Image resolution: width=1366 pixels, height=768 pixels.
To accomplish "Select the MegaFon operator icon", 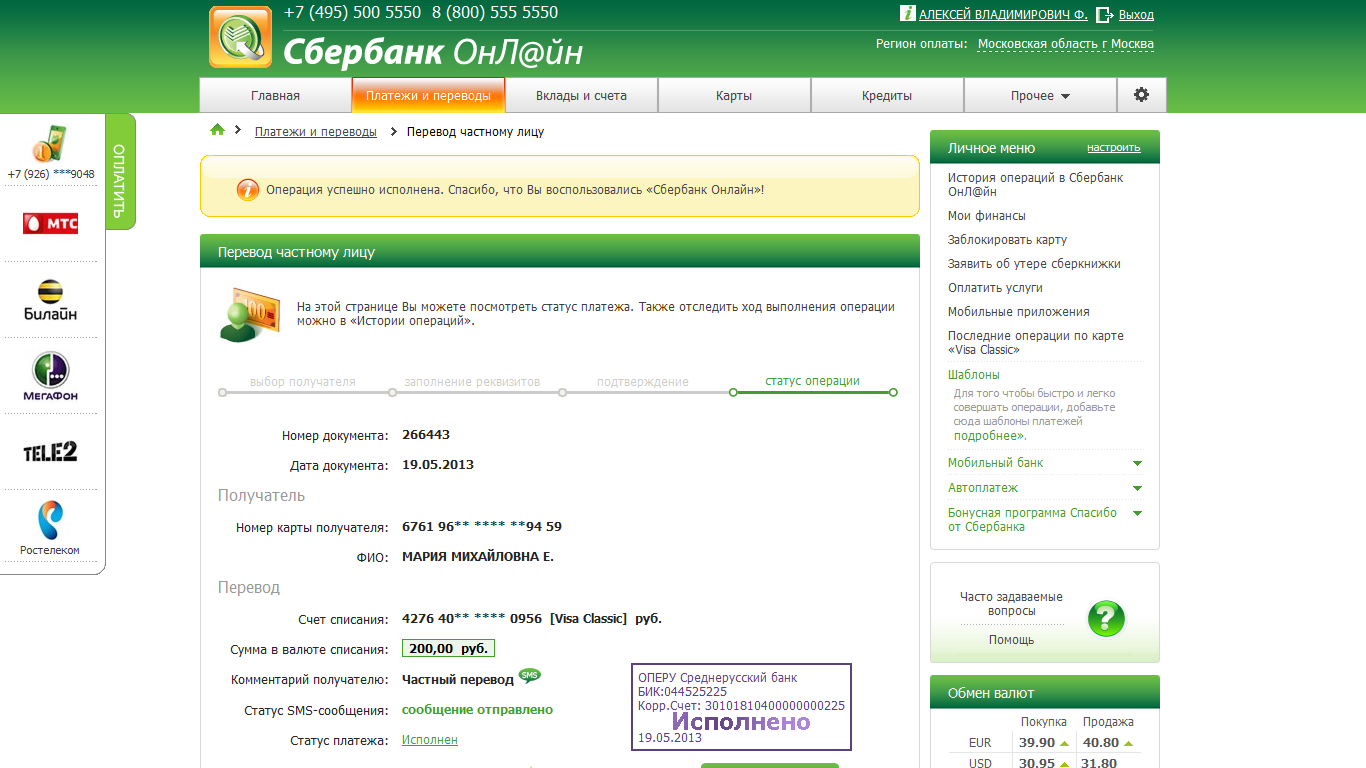I will (50, 377).
